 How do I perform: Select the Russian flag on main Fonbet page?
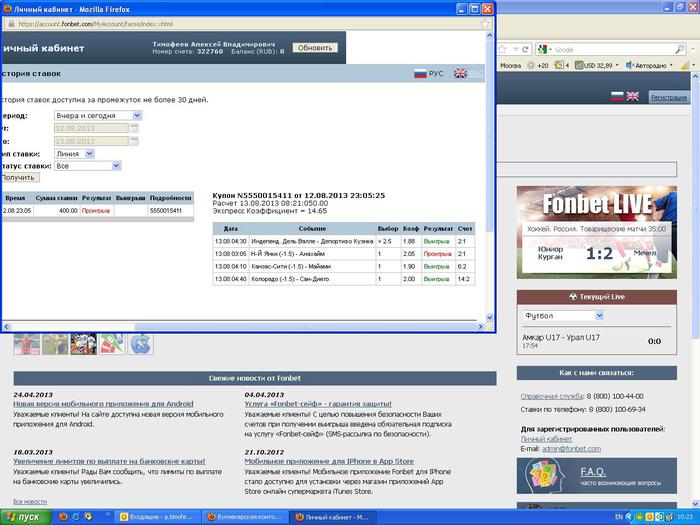pos(617,96)
